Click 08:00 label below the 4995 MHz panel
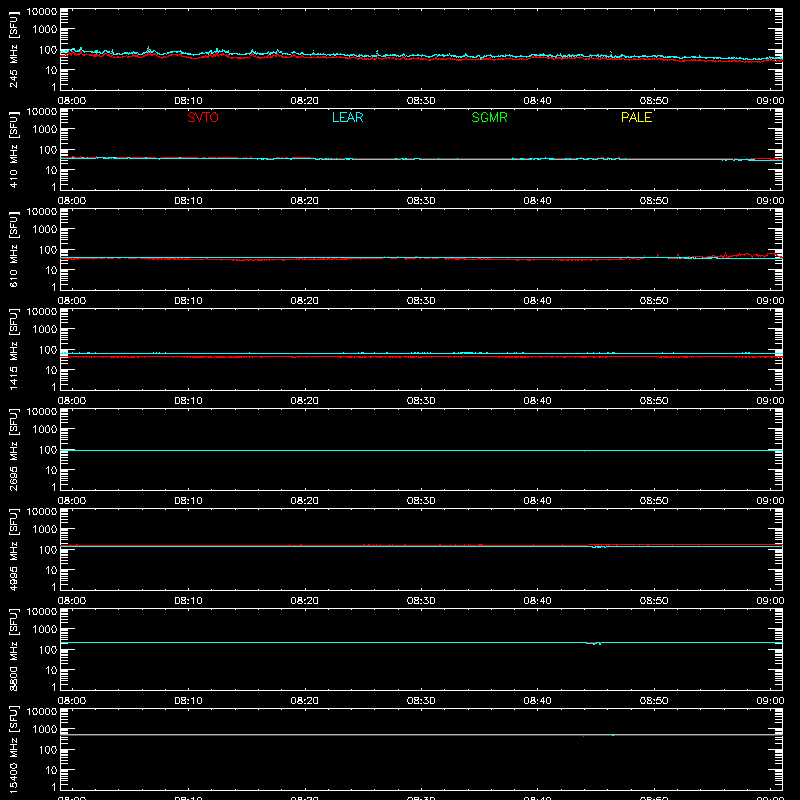 coord(72,601)
